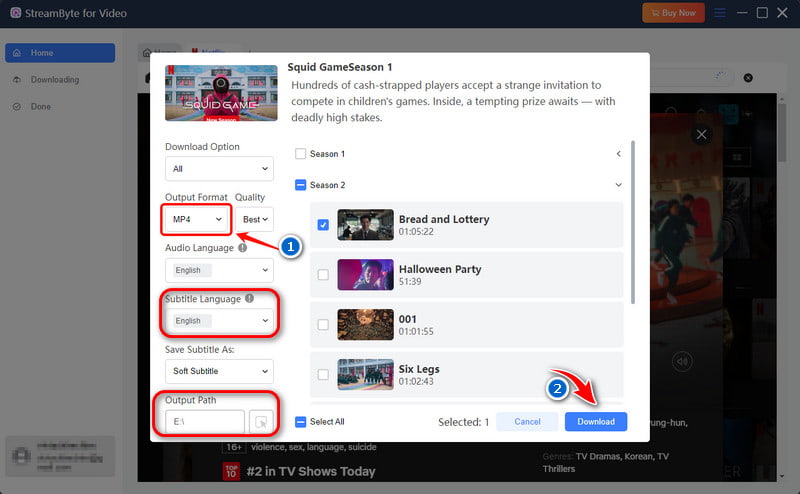Click the black clear icon in address bar
Image resolution: width=800 pixels, height=494 pixels.
coord(748,78)
